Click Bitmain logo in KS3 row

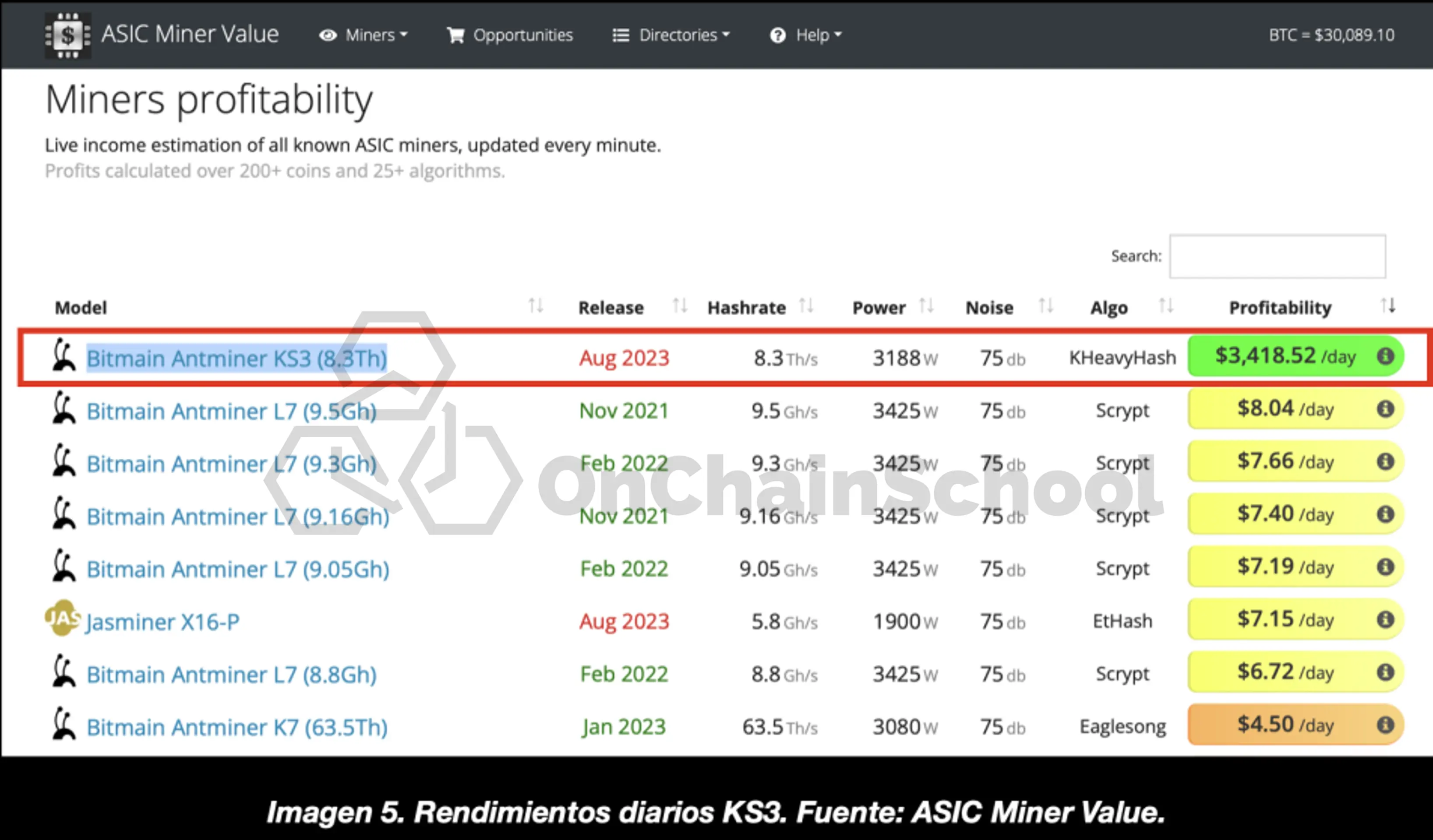coord(64,355)
